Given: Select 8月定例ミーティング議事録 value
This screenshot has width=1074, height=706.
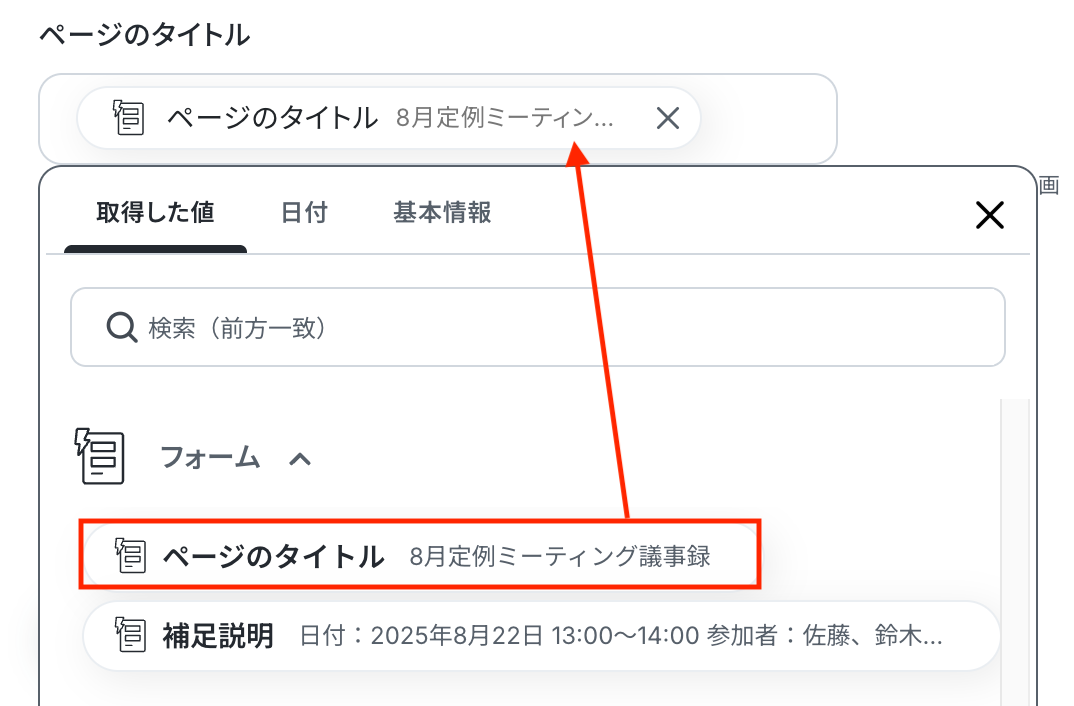Looking at the screenshot, I should [560, 556].
